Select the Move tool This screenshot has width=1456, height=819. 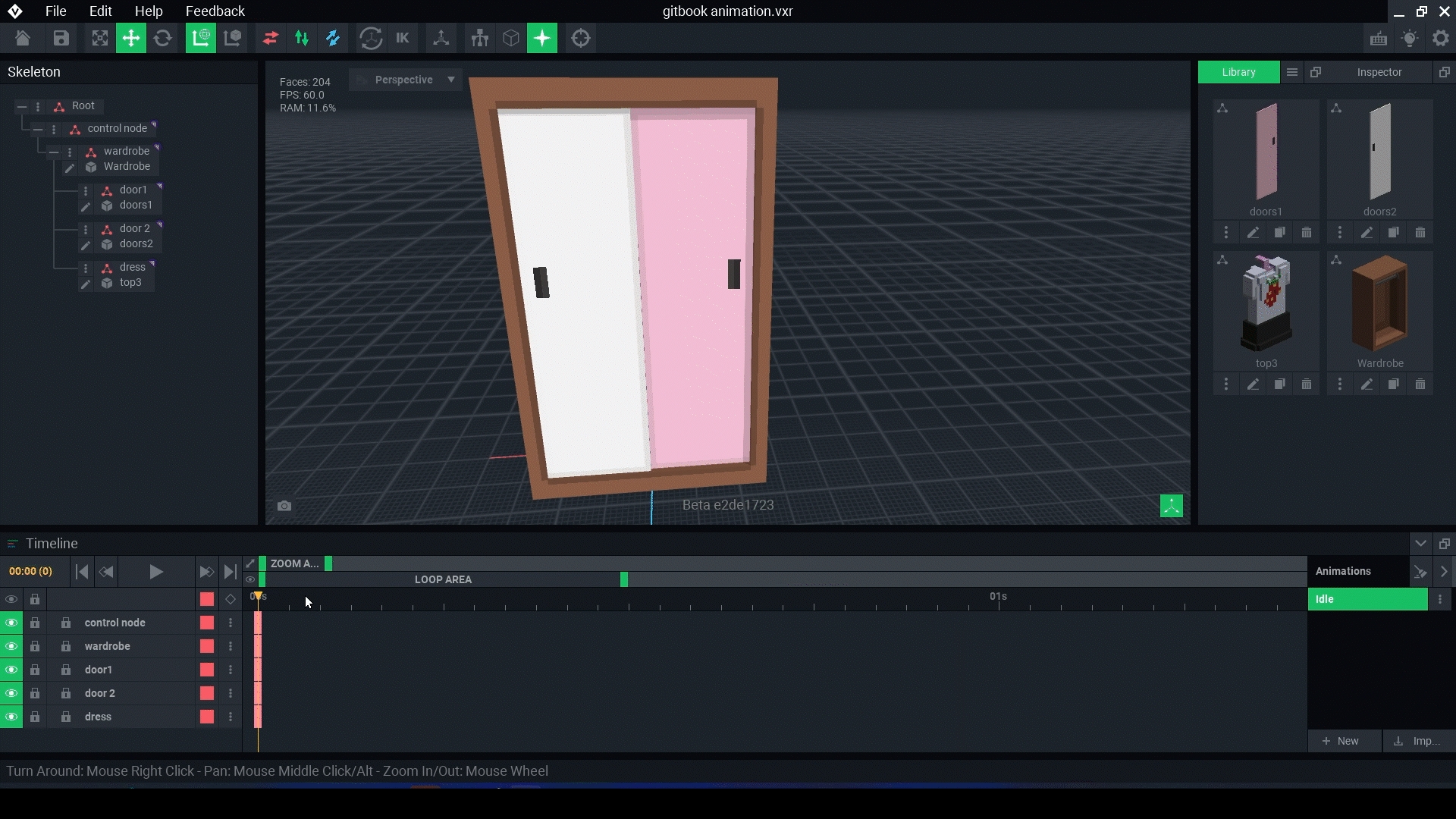(130, 39)
